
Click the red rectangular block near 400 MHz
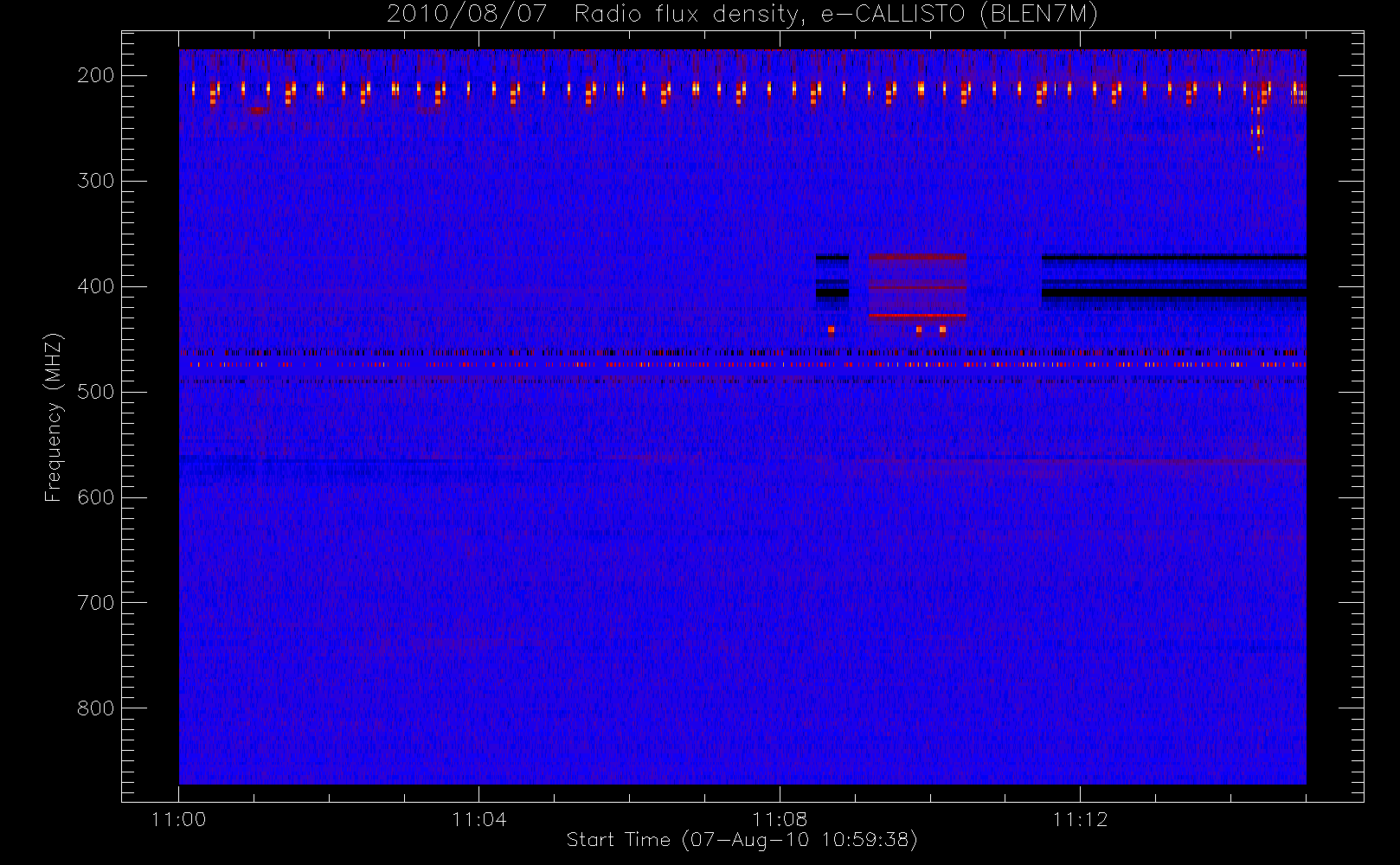click(x=917, y=286)
